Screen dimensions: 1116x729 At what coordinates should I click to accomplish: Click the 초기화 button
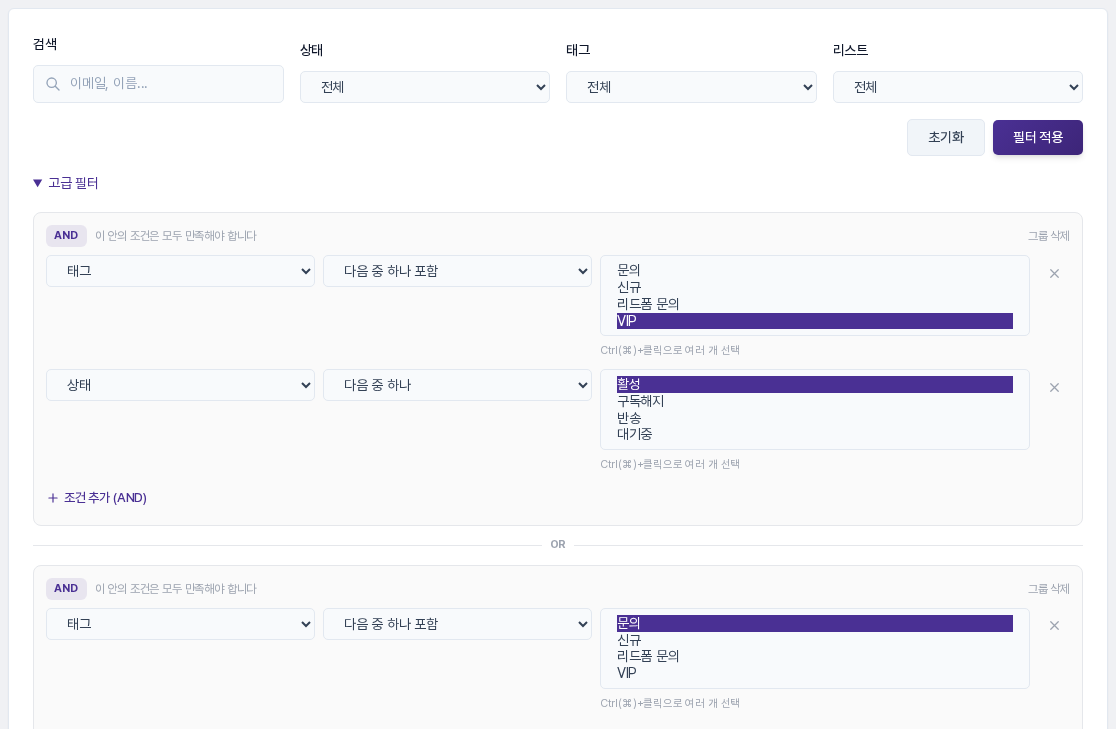[945, 137]
